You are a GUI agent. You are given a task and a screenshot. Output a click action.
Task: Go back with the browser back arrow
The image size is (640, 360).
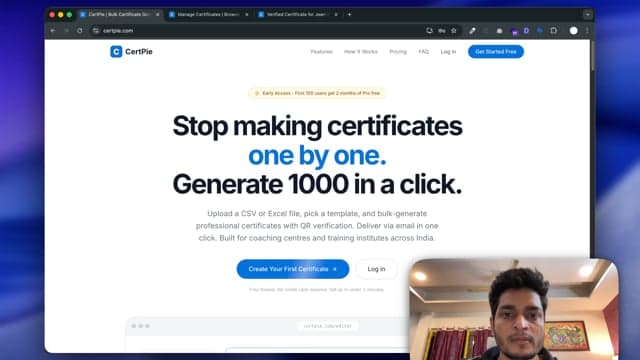[53, 31]
